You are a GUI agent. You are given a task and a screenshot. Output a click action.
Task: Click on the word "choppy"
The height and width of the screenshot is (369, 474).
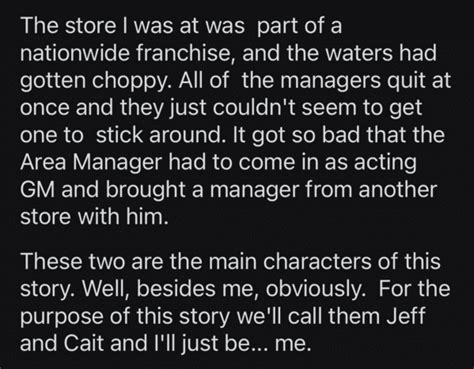click(x=130, y=83)
